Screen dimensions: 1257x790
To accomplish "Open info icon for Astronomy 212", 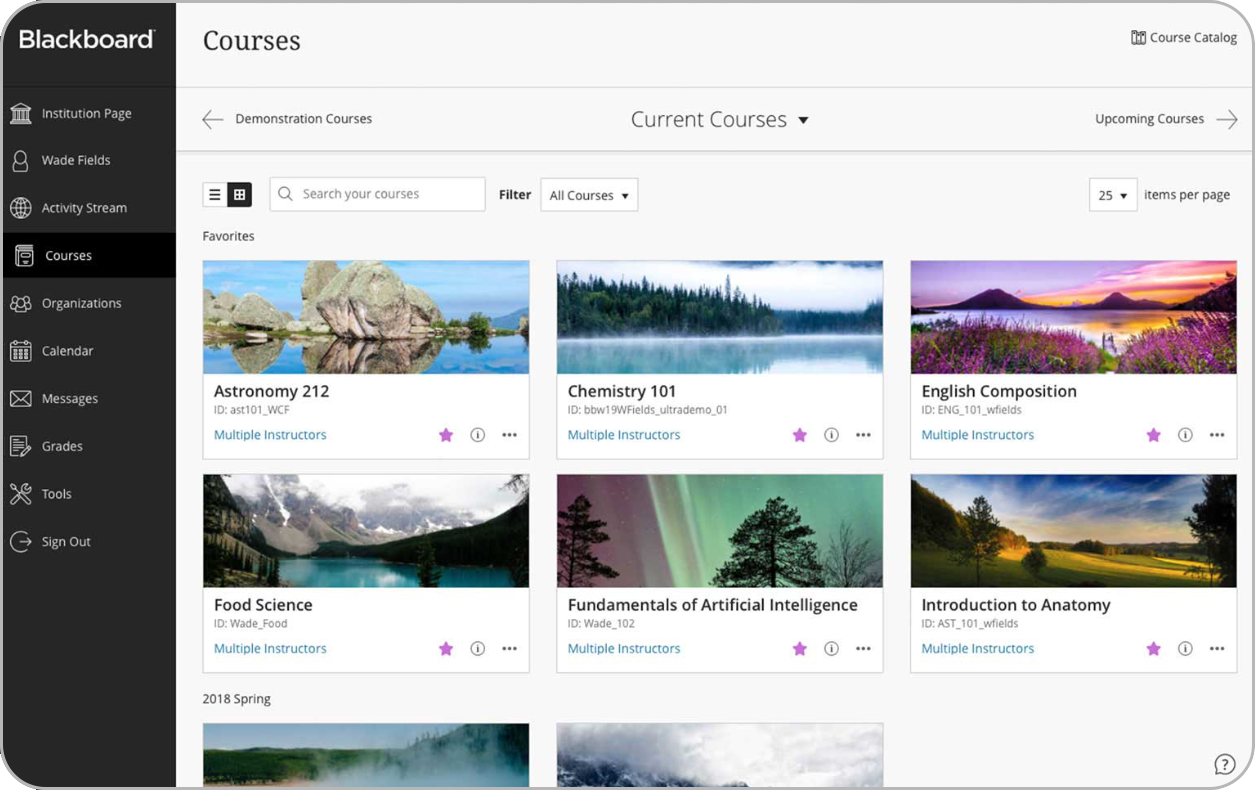I will coord(478,435).
